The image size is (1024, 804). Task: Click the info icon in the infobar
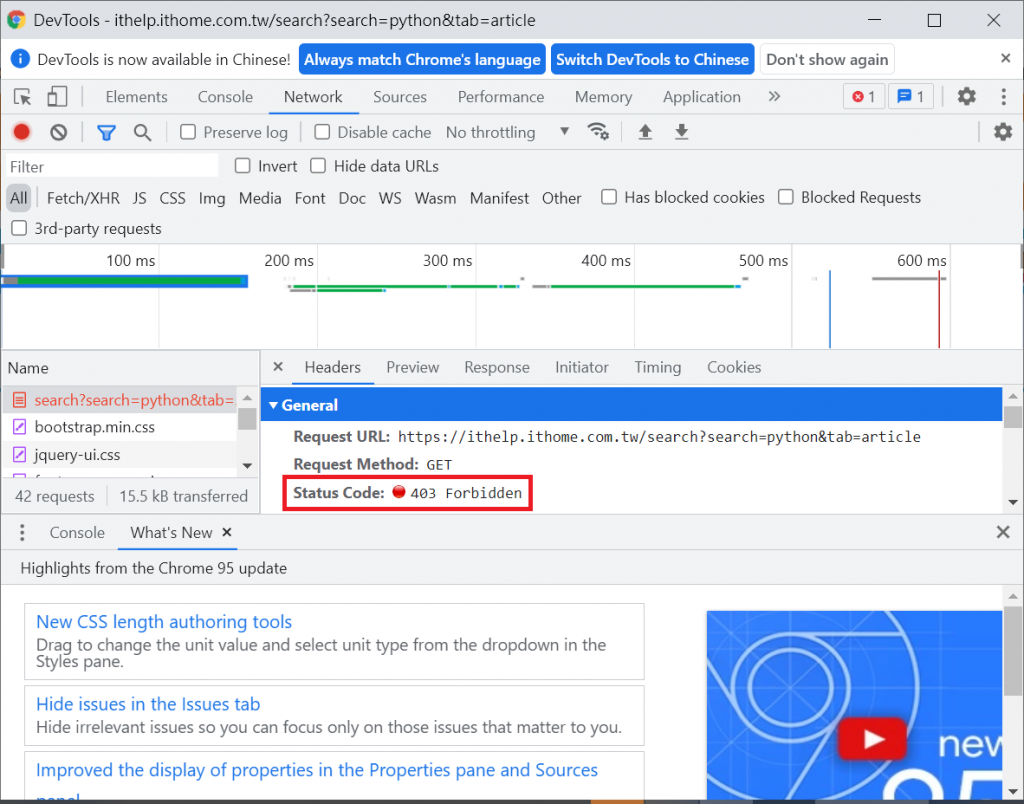click(x=20, y=59)
